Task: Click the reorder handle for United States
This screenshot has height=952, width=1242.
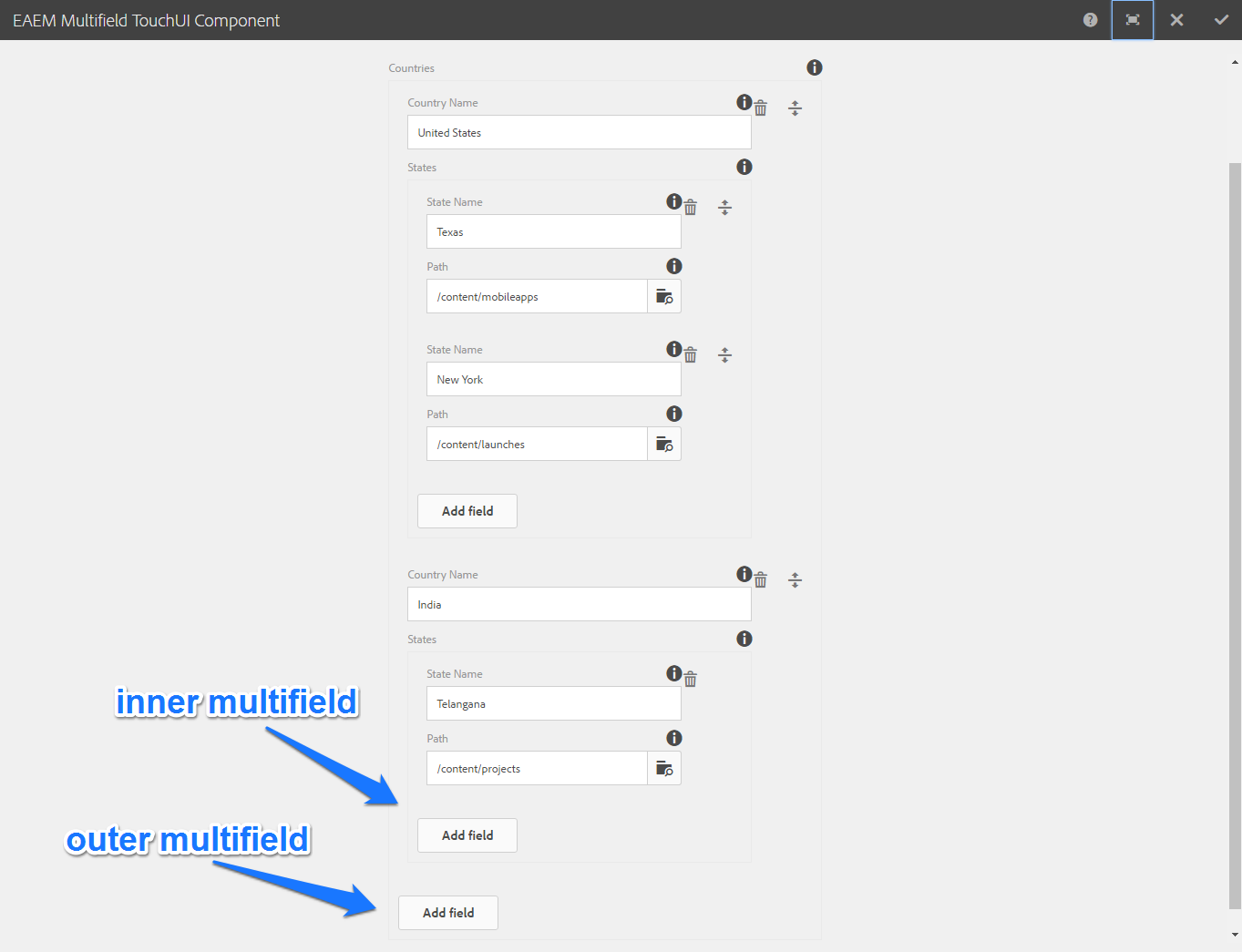Action: pyautogui.click(x=795, y=107)
